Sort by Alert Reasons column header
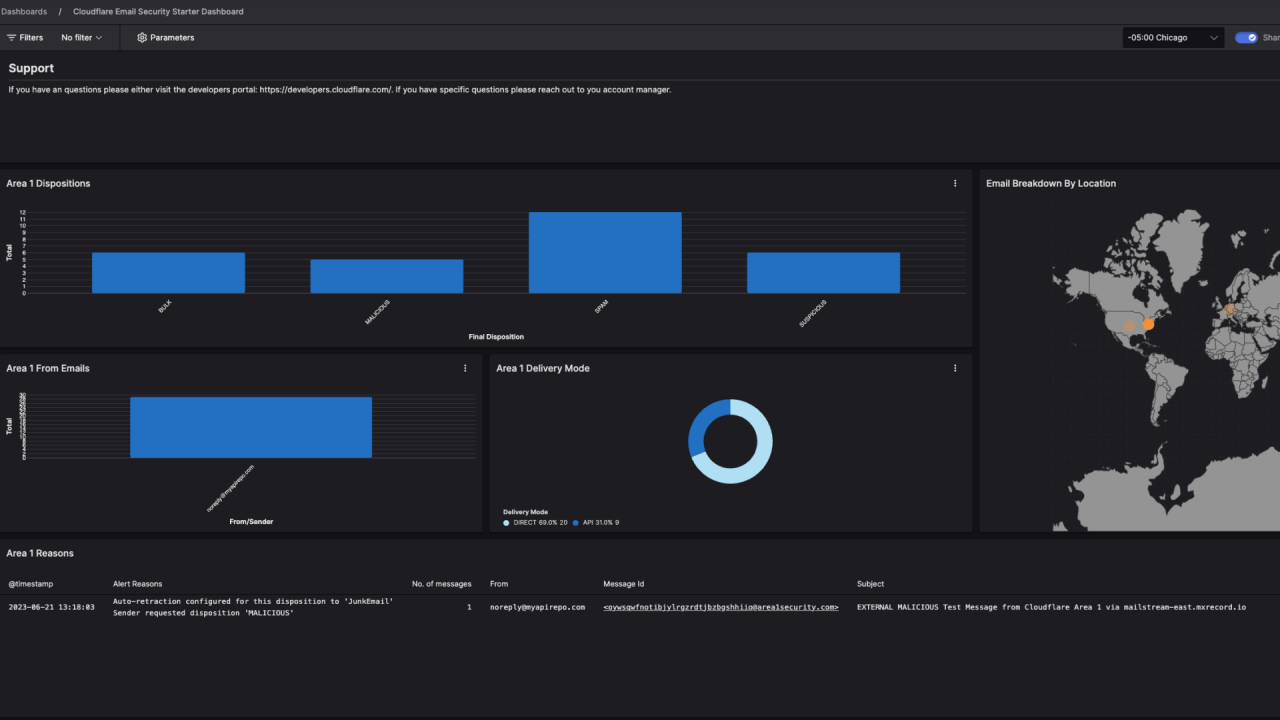Image resolution: width=1280 pixels, height=720 pixels. (x=138, y=584)
